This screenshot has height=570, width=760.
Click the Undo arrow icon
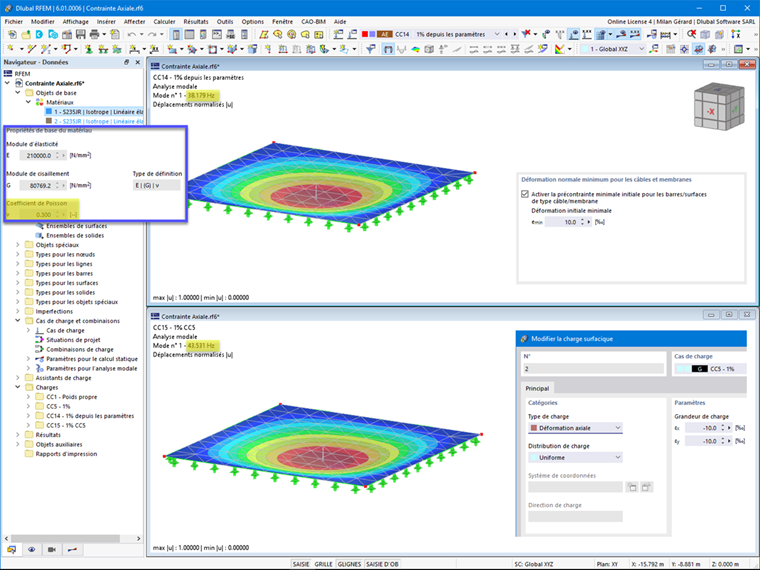(x=131, y=34)
